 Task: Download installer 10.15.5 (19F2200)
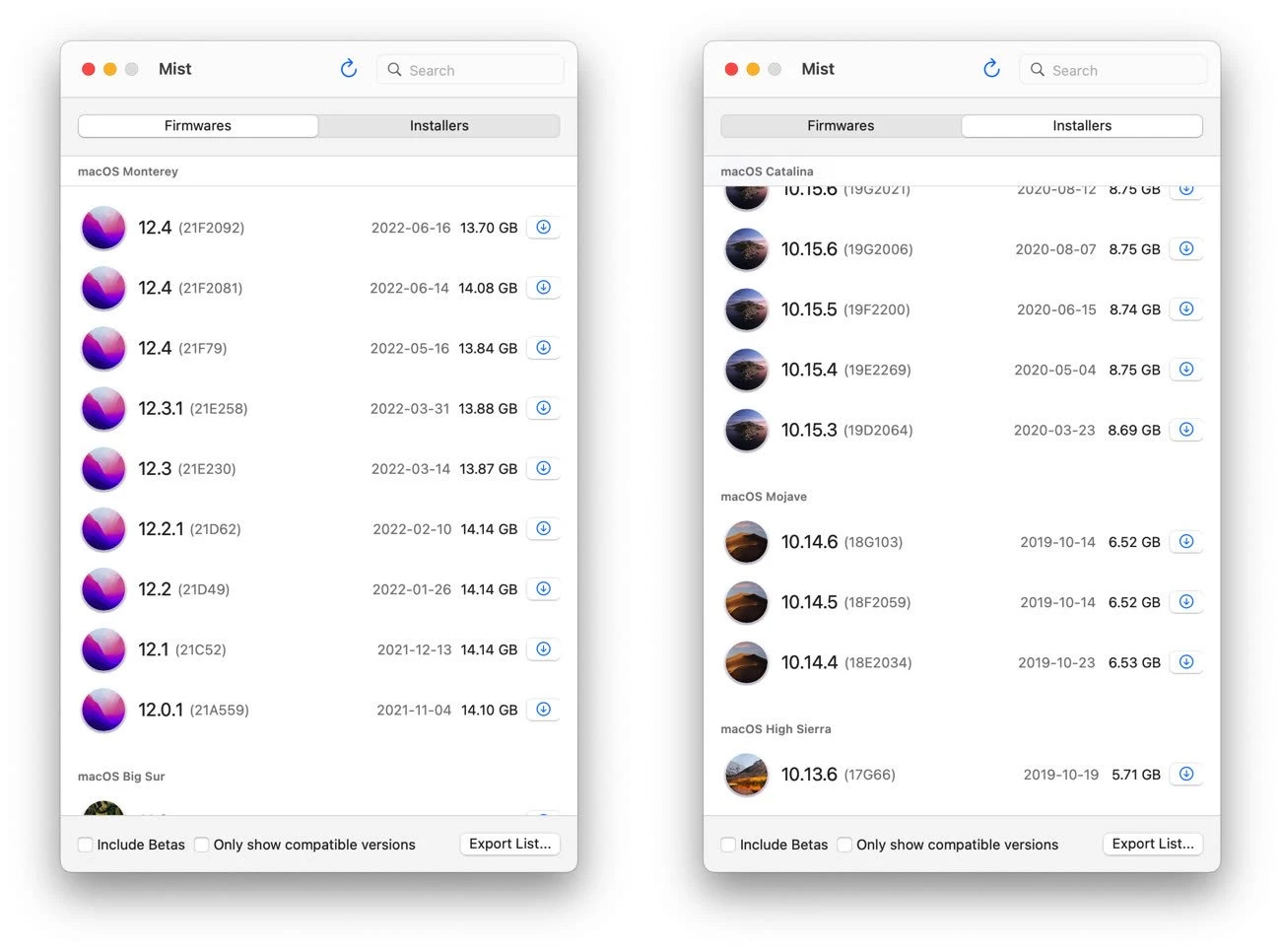(x=1186, y=308)
